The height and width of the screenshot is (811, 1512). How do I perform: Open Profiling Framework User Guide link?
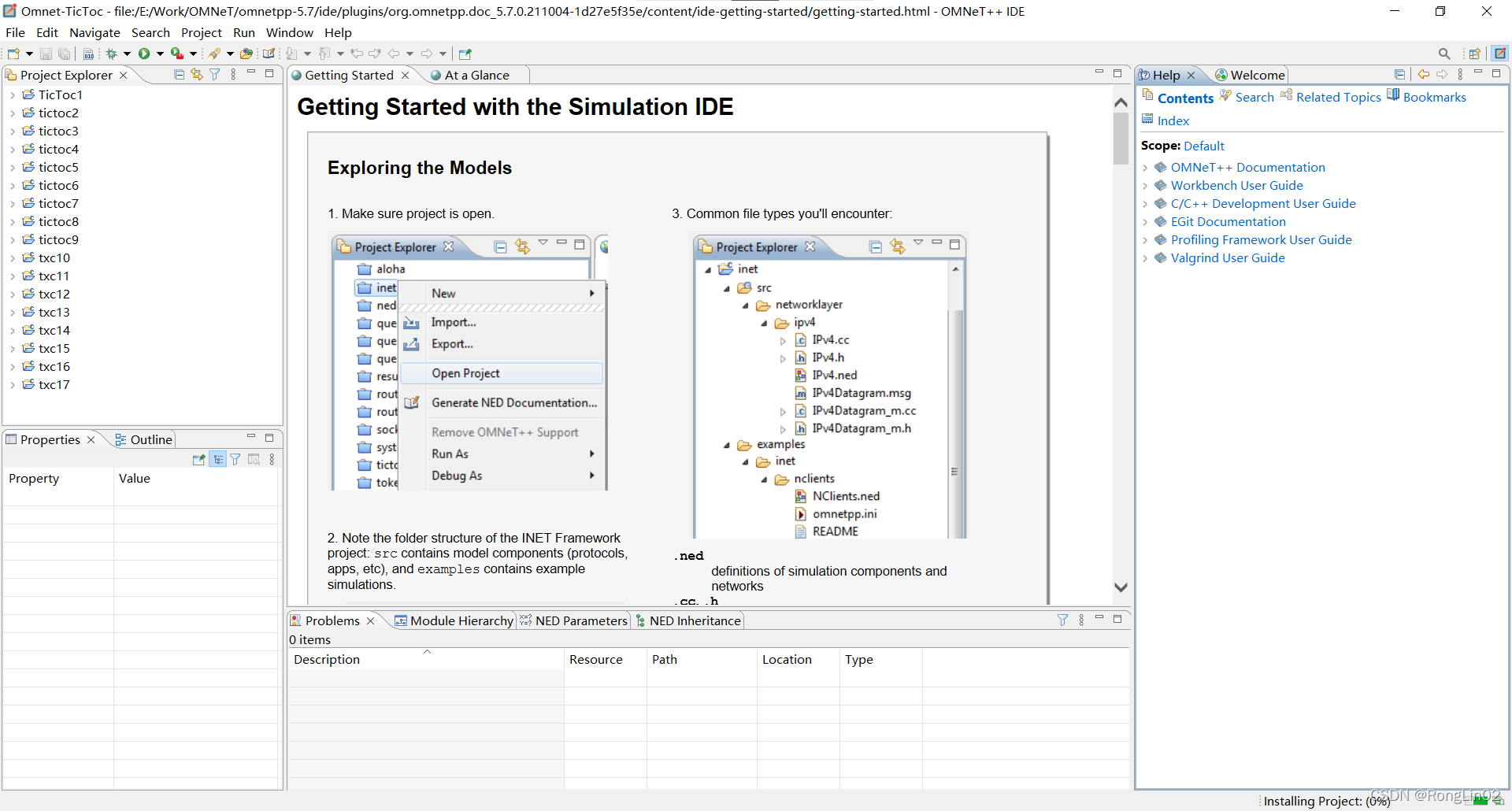(x=1262, y=239)
